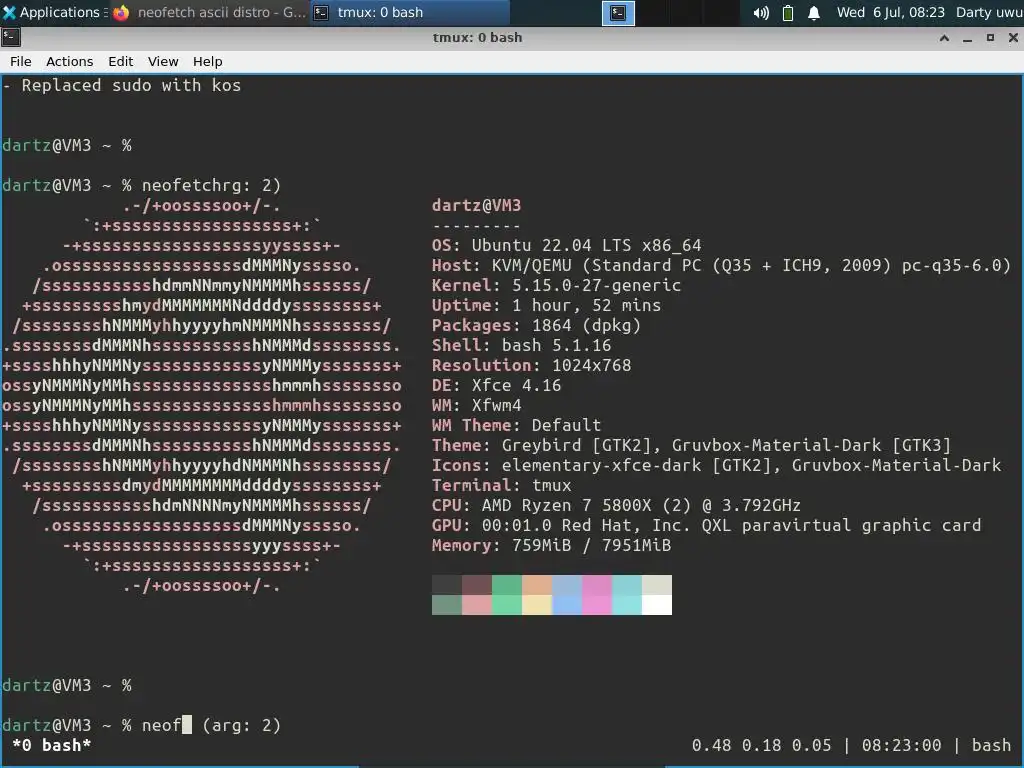Click the terminal launcher icon in the top panel

618,13
